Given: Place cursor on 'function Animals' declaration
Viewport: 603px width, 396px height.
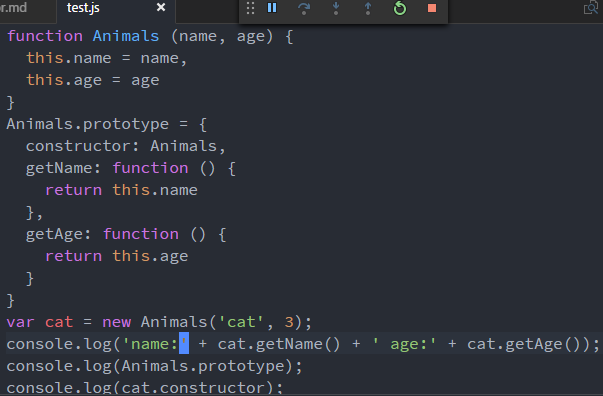Looking at the screenshot, I should coord(83,36).
